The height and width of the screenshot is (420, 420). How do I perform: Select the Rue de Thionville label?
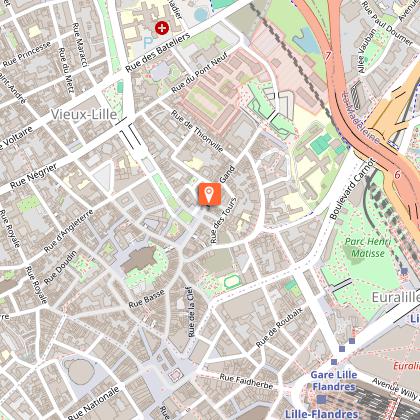tap(197, 131)
